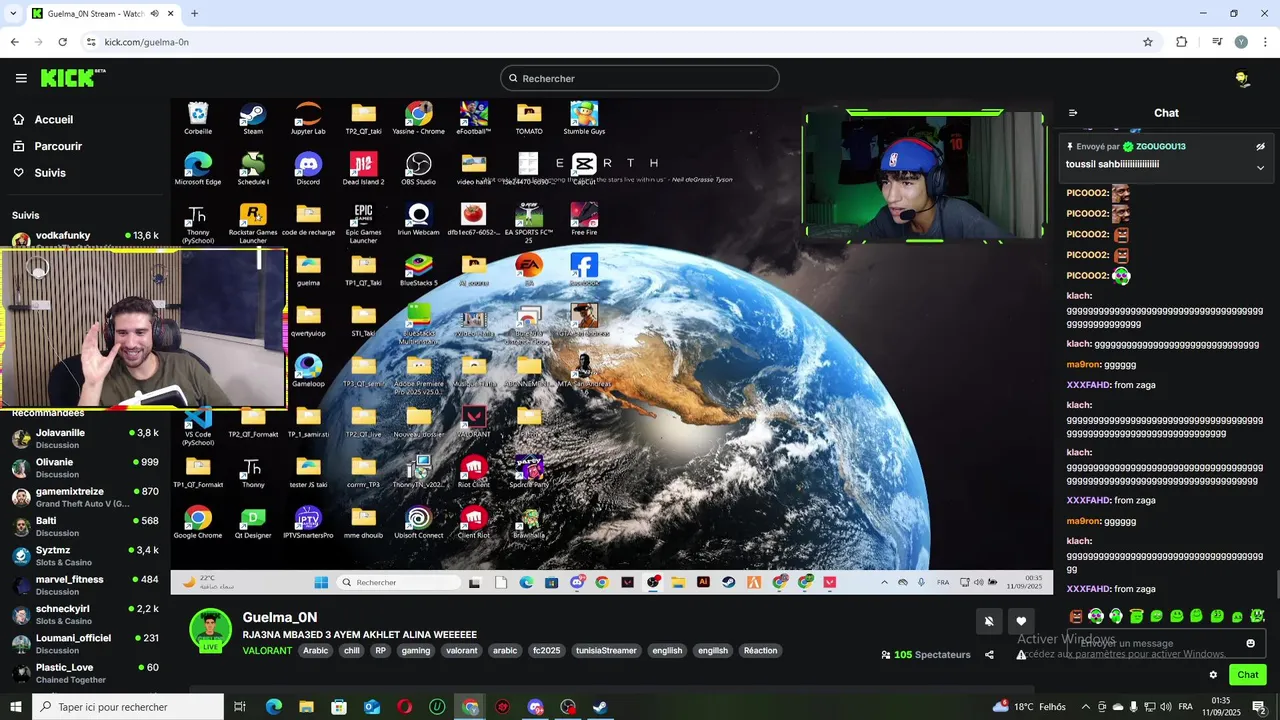The width and height of the screenshot is (1280, 720).
Task: Click the report warning triangle icon
Action: (1021, 655)
